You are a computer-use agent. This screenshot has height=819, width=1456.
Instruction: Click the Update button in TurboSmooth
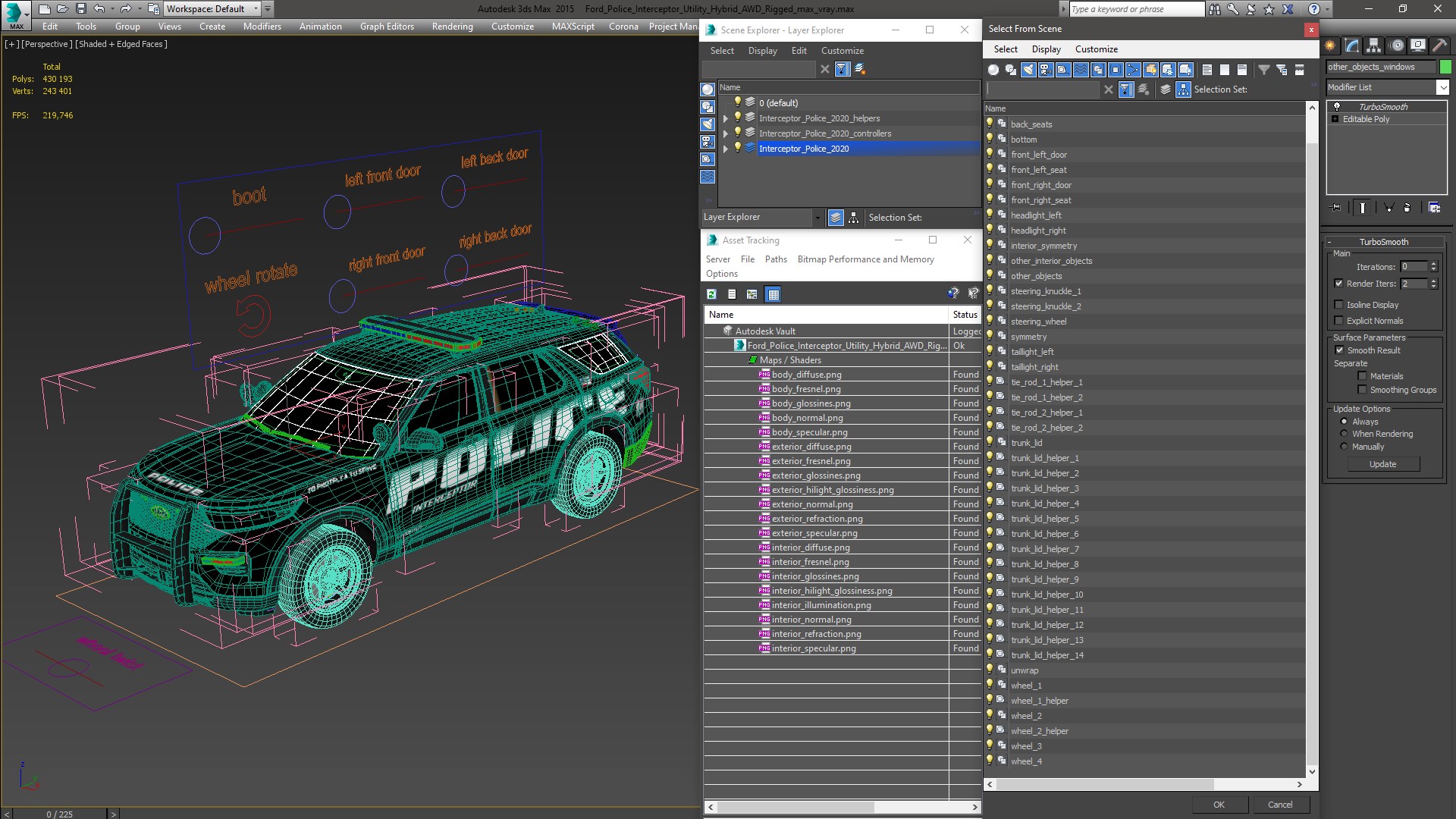click(1383, 464)
